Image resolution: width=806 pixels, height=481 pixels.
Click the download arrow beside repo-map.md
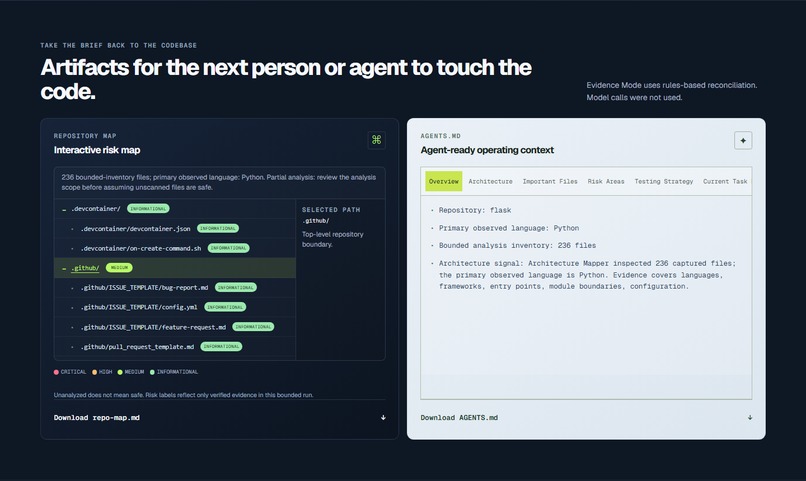click(383, 418)
